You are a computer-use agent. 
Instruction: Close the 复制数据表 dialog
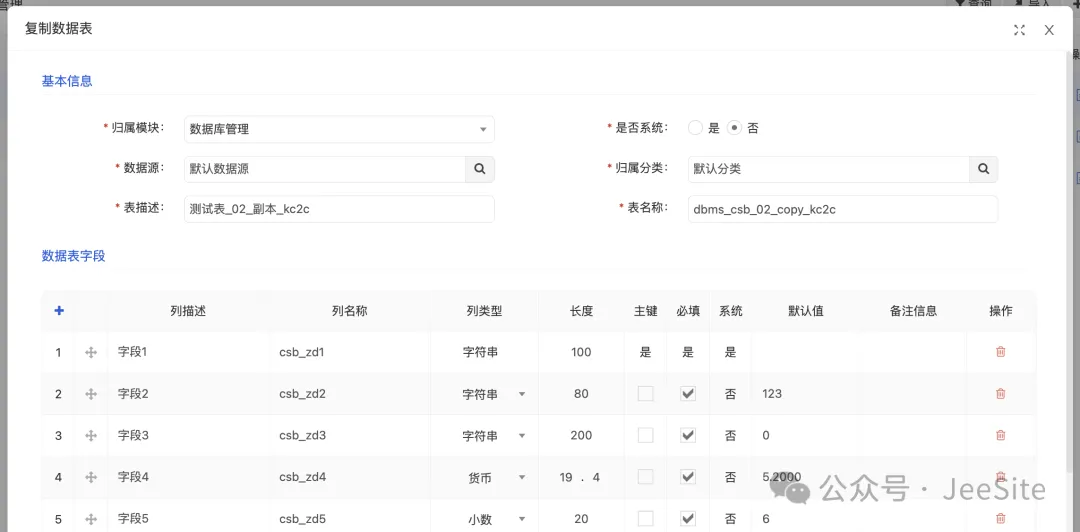pos(1049,30)
